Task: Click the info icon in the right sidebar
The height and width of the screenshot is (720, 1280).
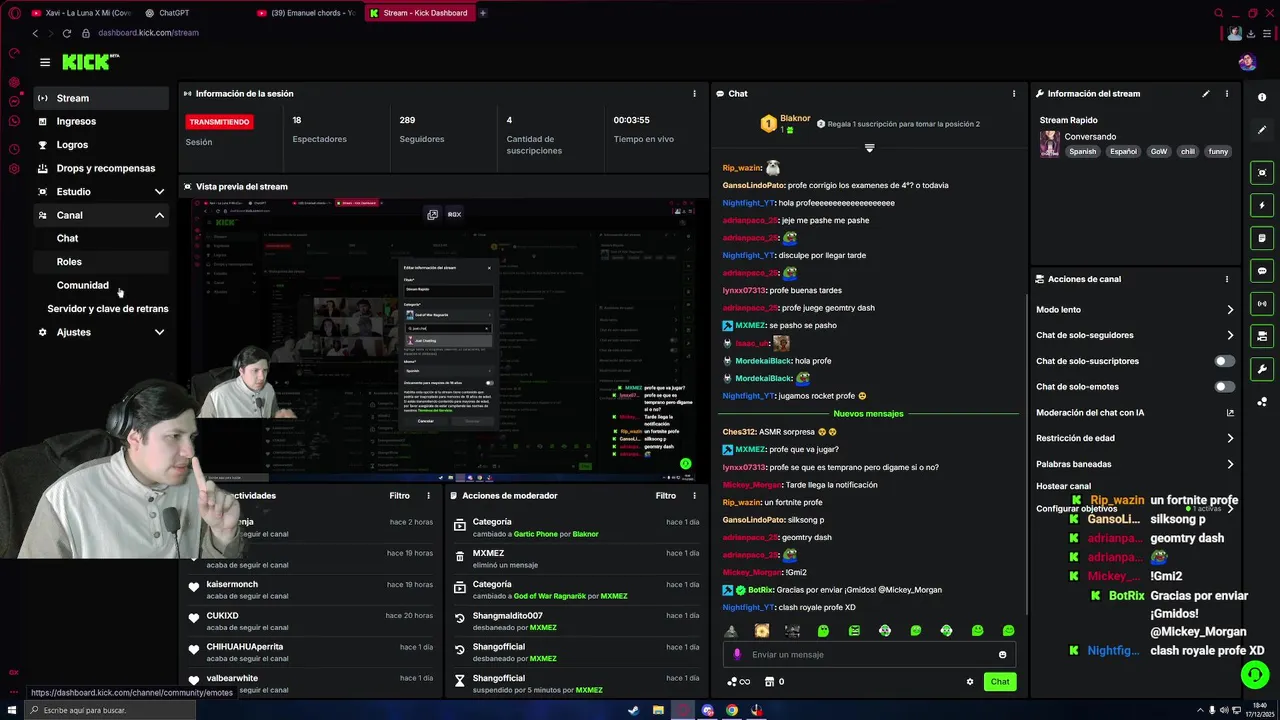Action: [x=1262, y=97]
